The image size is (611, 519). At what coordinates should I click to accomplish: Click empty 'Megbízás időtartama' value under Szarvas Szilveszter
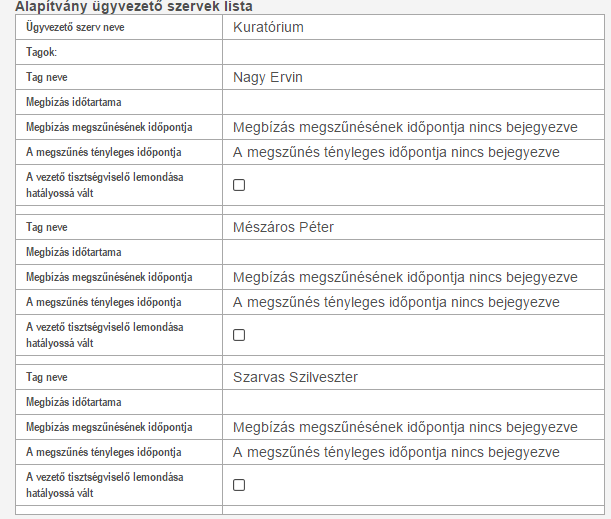click(x=413, y=402)
